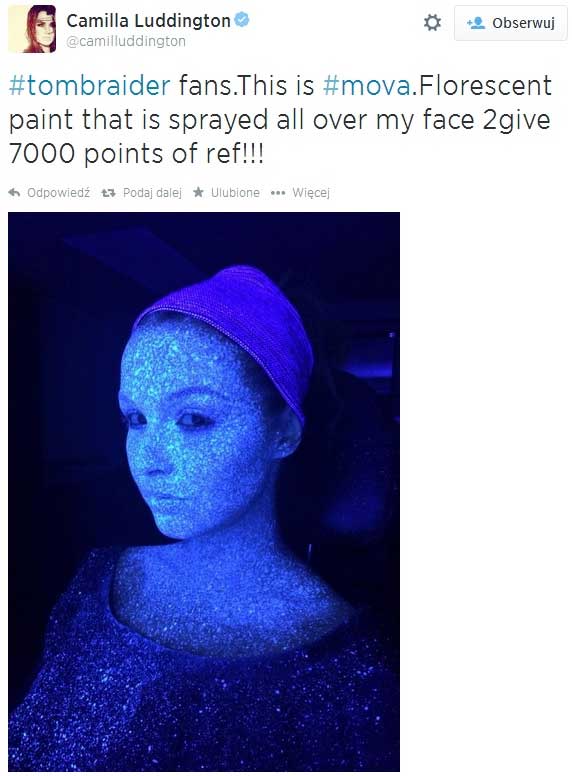Mark tweet as Ulubione

235,193
